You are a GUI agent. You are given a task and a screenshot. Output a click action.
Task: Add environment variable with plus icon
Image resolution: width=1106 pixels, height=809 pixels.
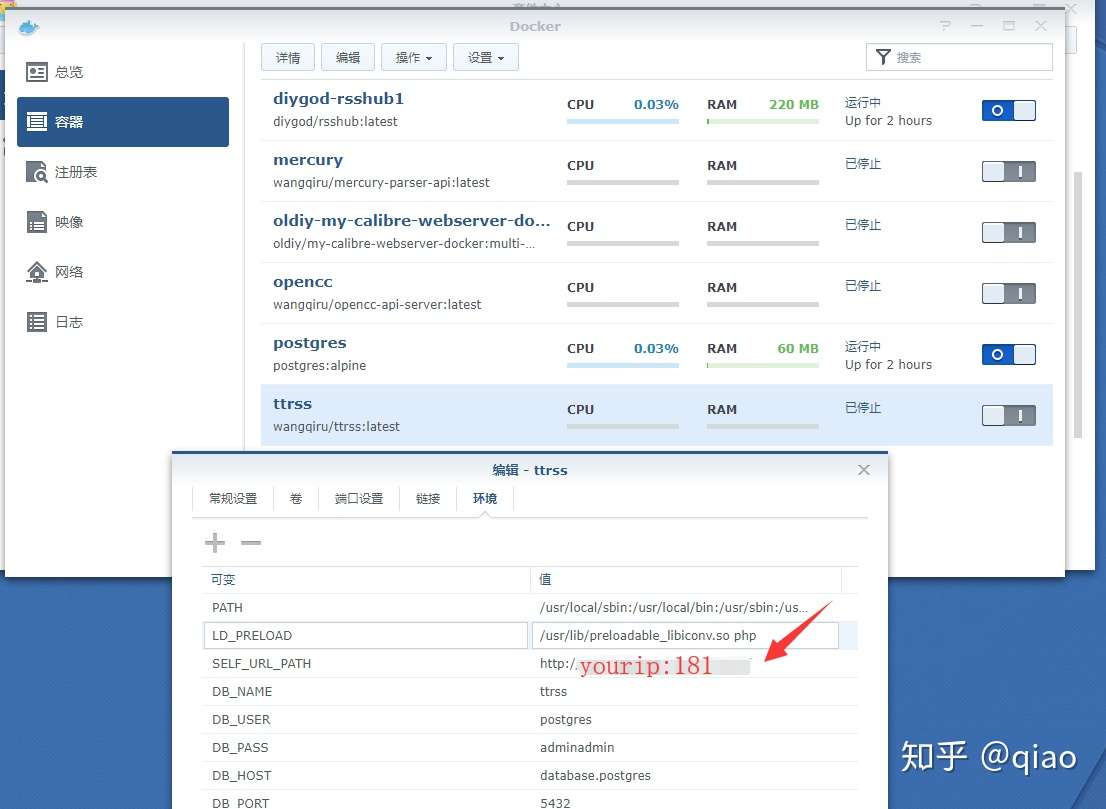(x=215, y=542)
